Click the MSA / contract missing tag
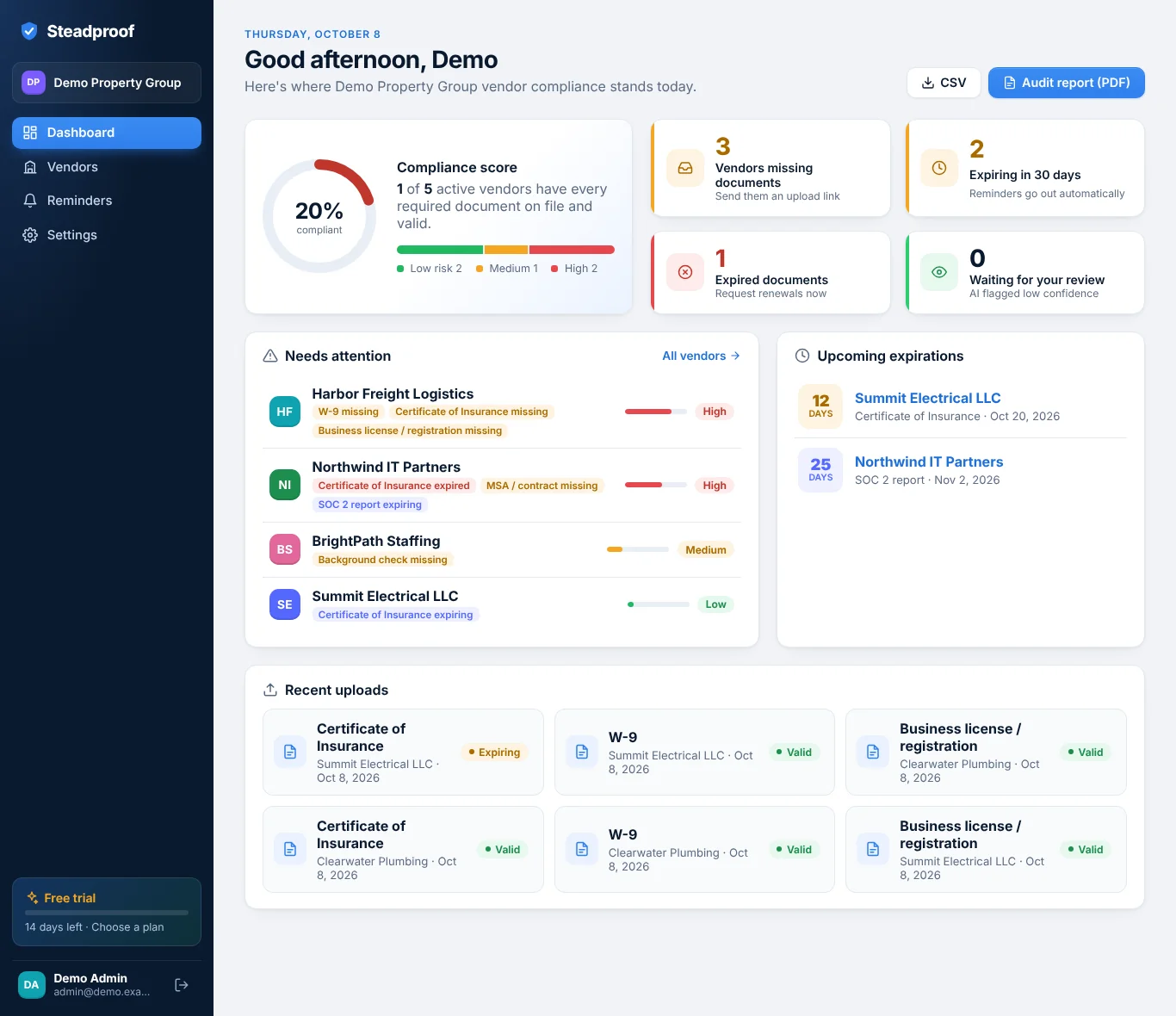 (542, 486)
